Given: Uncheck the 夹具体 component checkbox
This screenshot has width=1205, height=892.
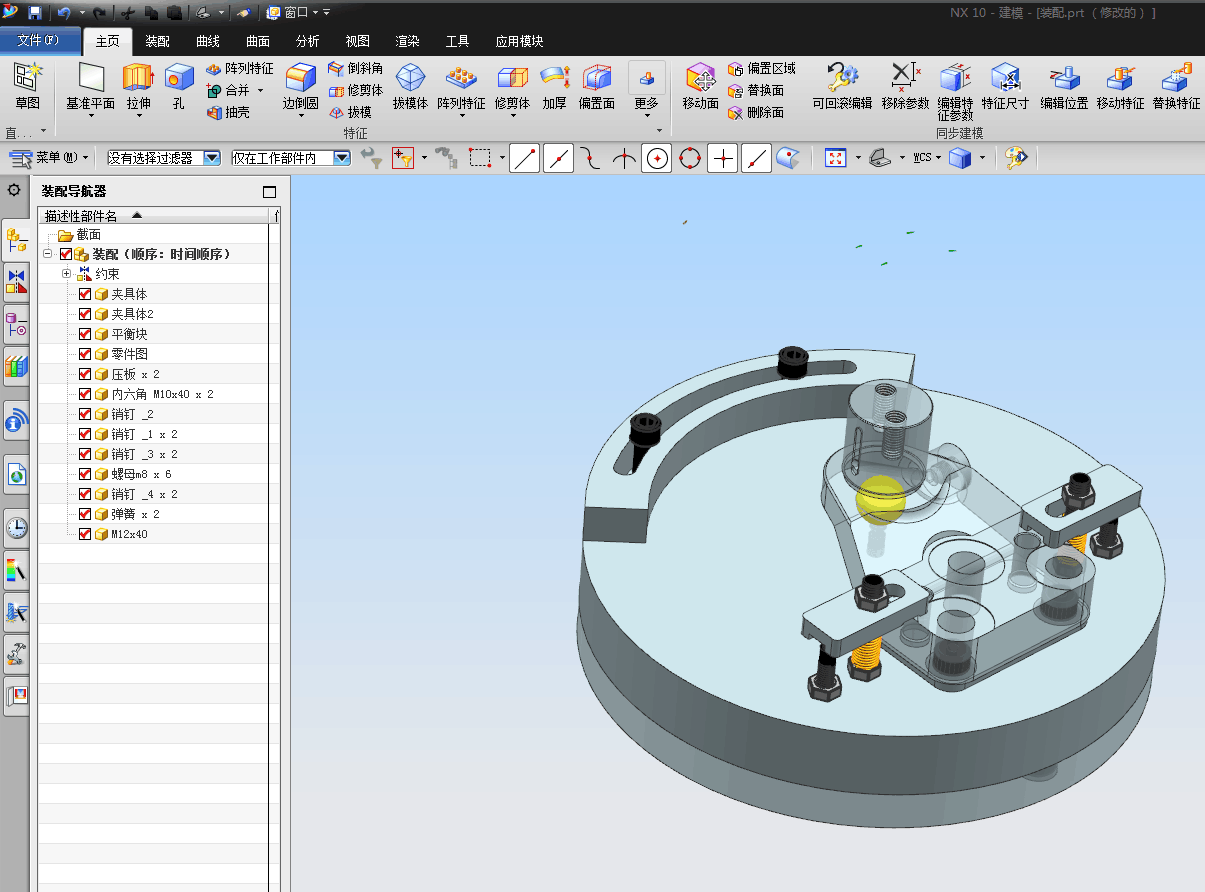Looking at the screenshot, I should point(85,294).
